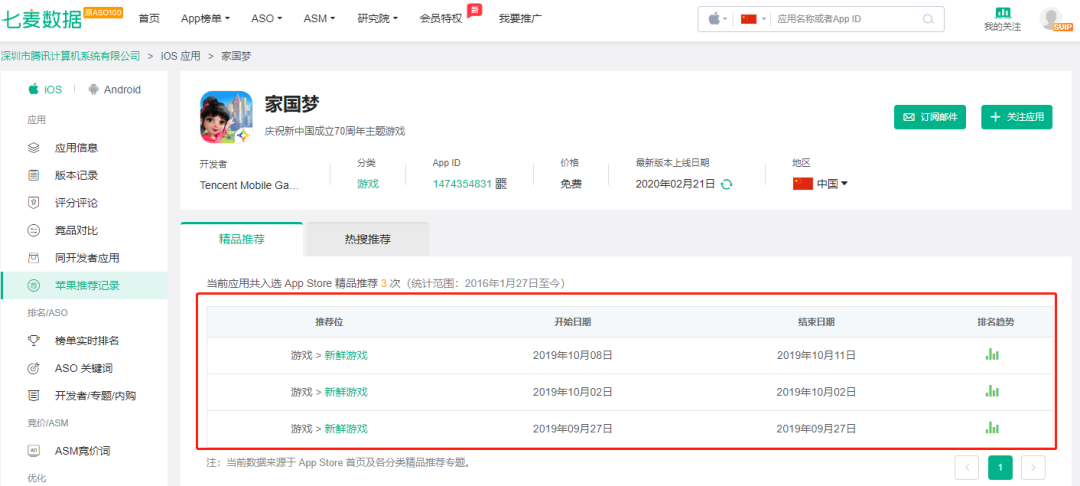Go to previous page arrow
Viewport: 1080px width, 486px height.
967,467
